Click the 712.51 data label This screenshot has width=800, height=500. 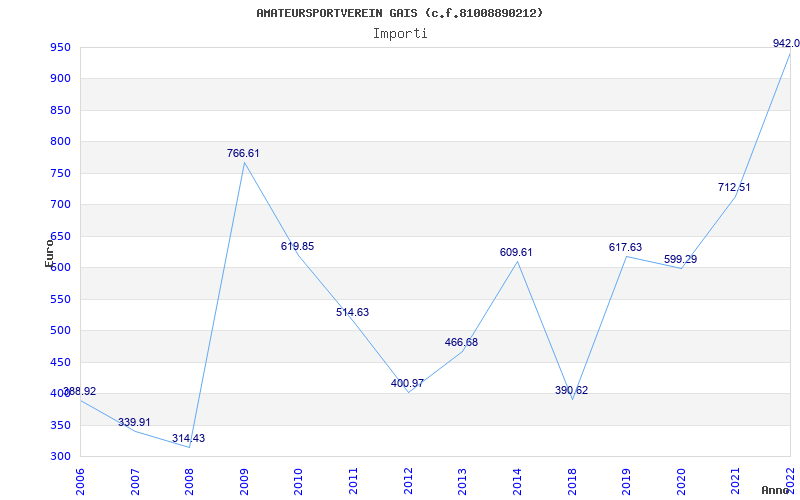click(734, 187)
